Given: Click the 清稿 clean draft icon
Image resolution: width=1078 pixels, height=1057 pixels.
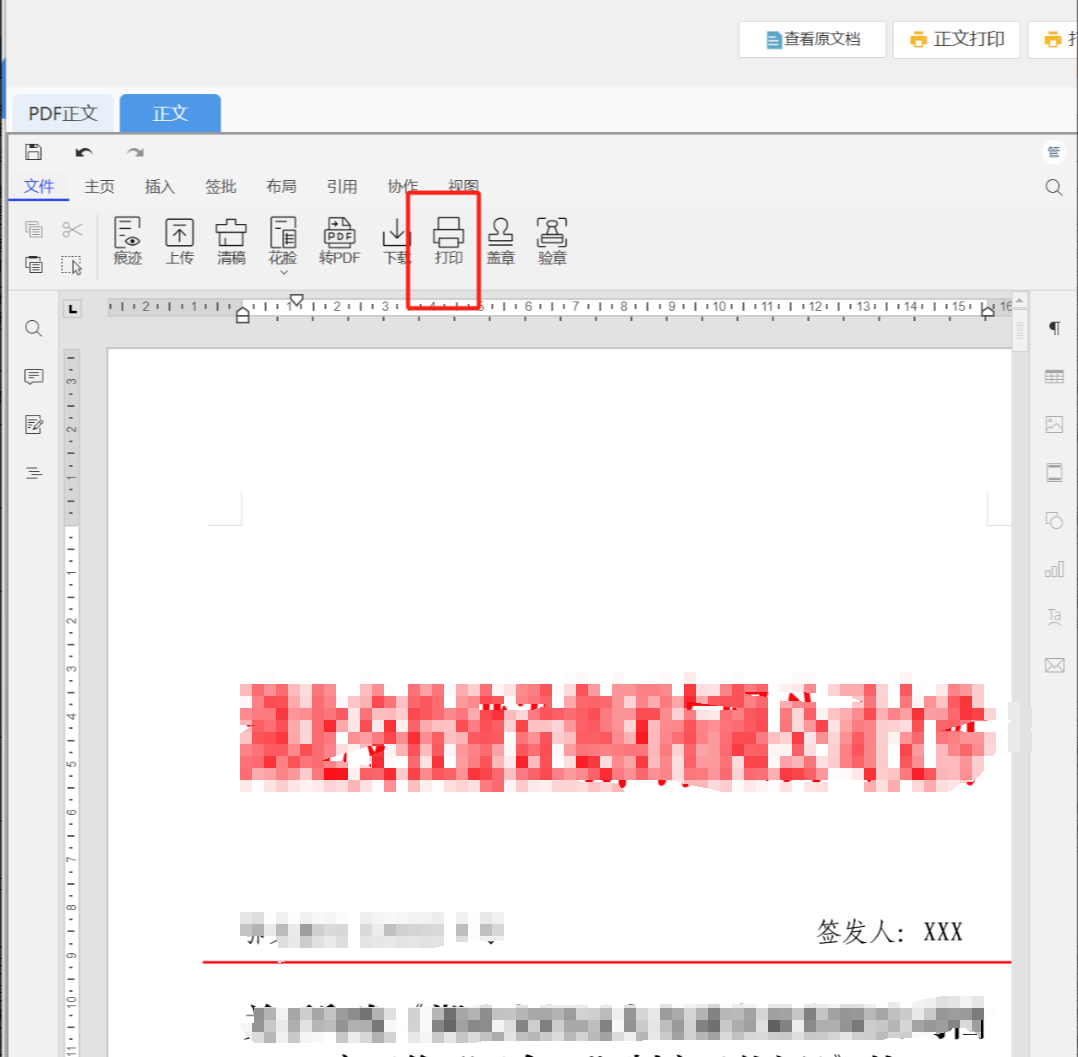Looking at the screenshot, I should pyautogui.click(x=231, y=240).
